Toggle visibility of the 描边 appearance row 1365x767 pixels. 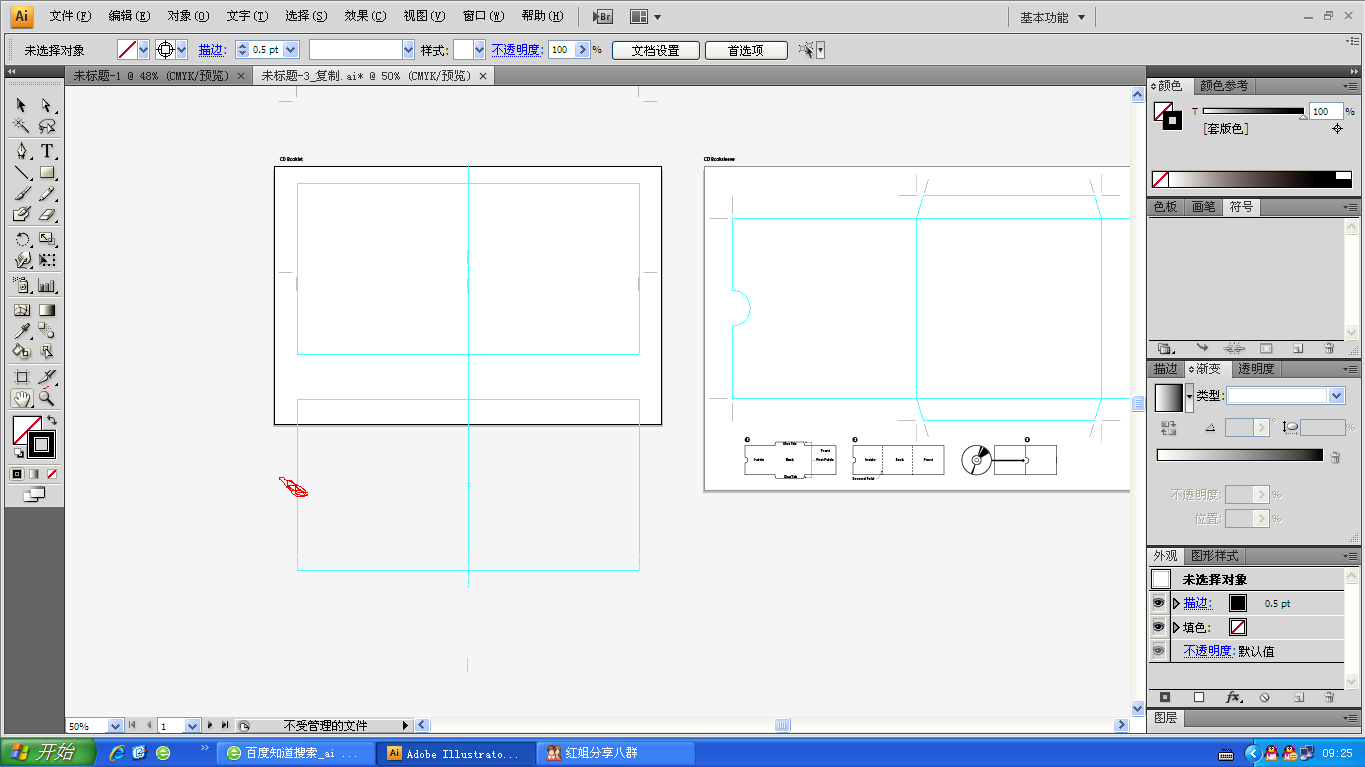point(1158,603)
